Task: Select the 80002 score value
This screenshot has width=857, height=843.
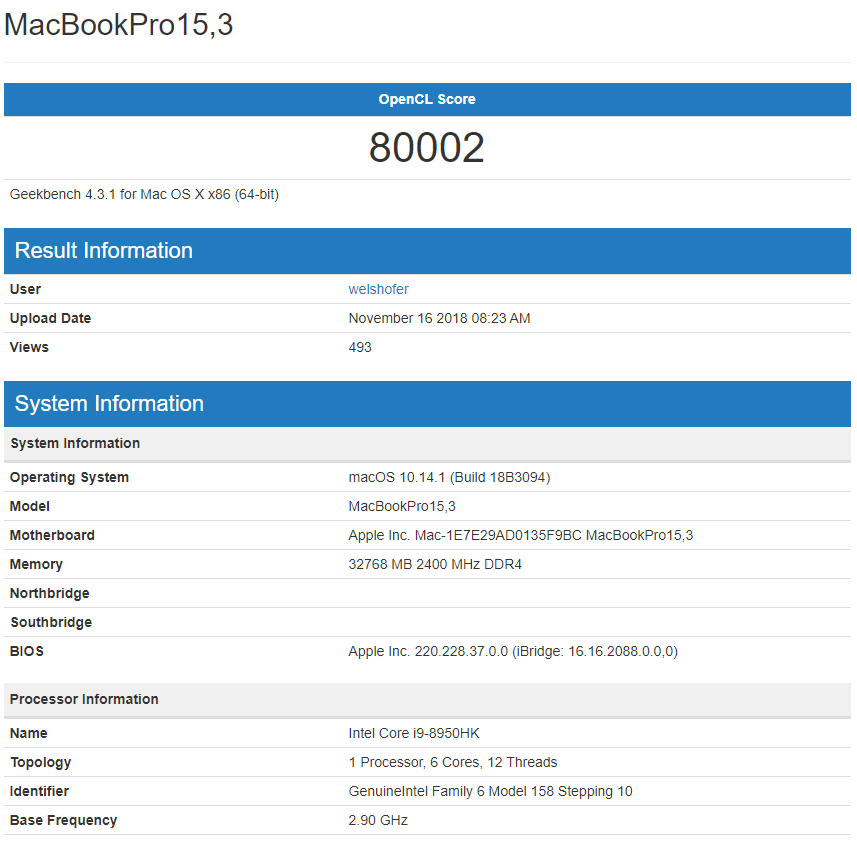Action: pos(427,148)
